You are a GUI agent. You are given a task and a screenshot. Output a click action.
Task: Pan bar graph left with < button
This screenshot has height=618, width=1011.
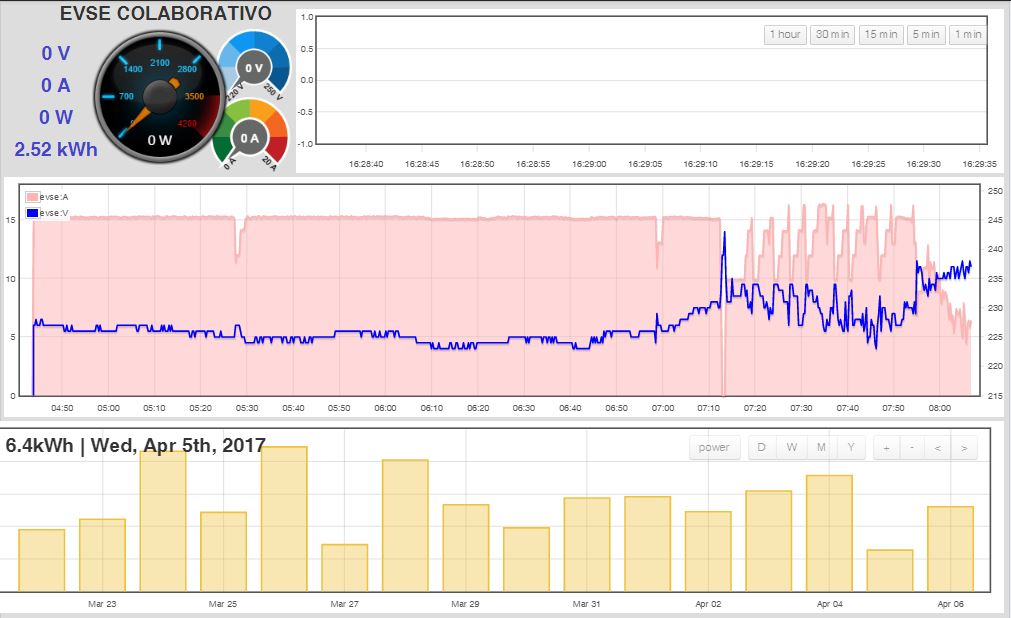tap(937, 447)
